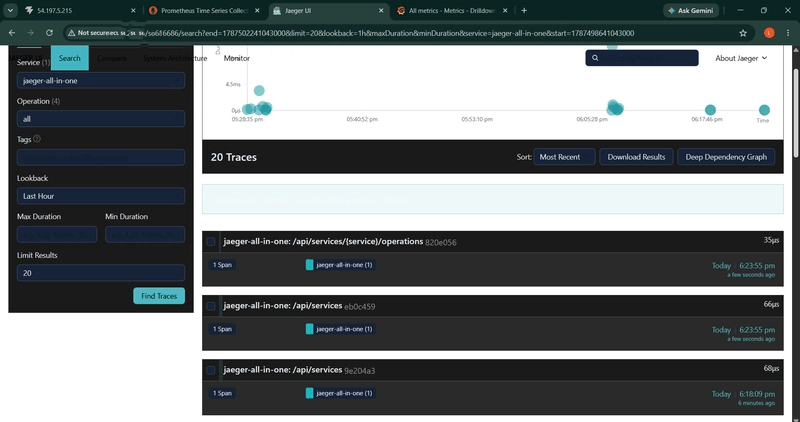Screen dimensions: 800x422
Task: Open the Operation dropdown showing all
Action: [101, 119]
